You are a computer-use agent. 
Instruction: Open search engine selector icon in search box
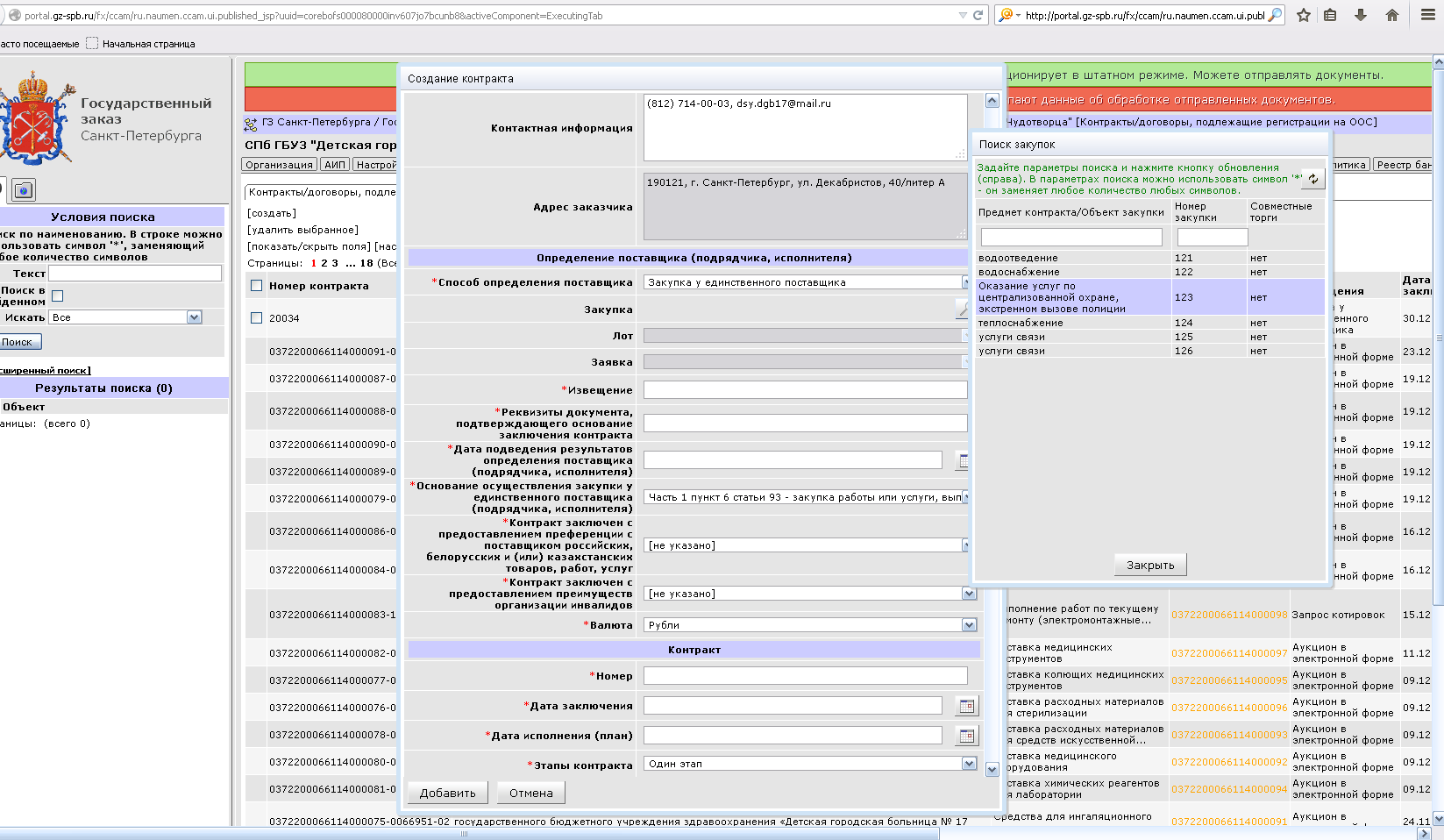pos(1009,15)
